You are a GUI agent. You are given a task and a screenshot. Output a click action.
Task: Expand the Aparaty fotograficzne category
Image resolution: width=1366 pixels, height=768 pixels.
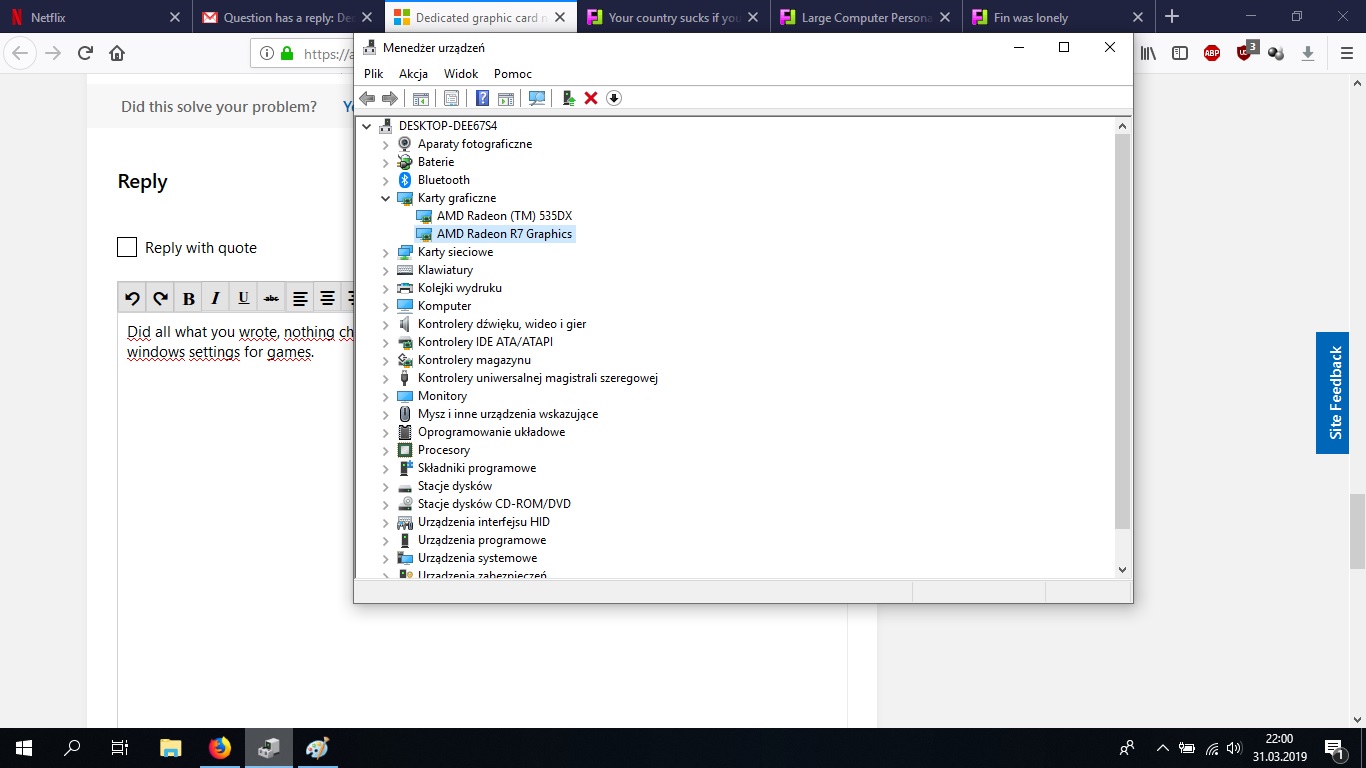click(386, 144)
